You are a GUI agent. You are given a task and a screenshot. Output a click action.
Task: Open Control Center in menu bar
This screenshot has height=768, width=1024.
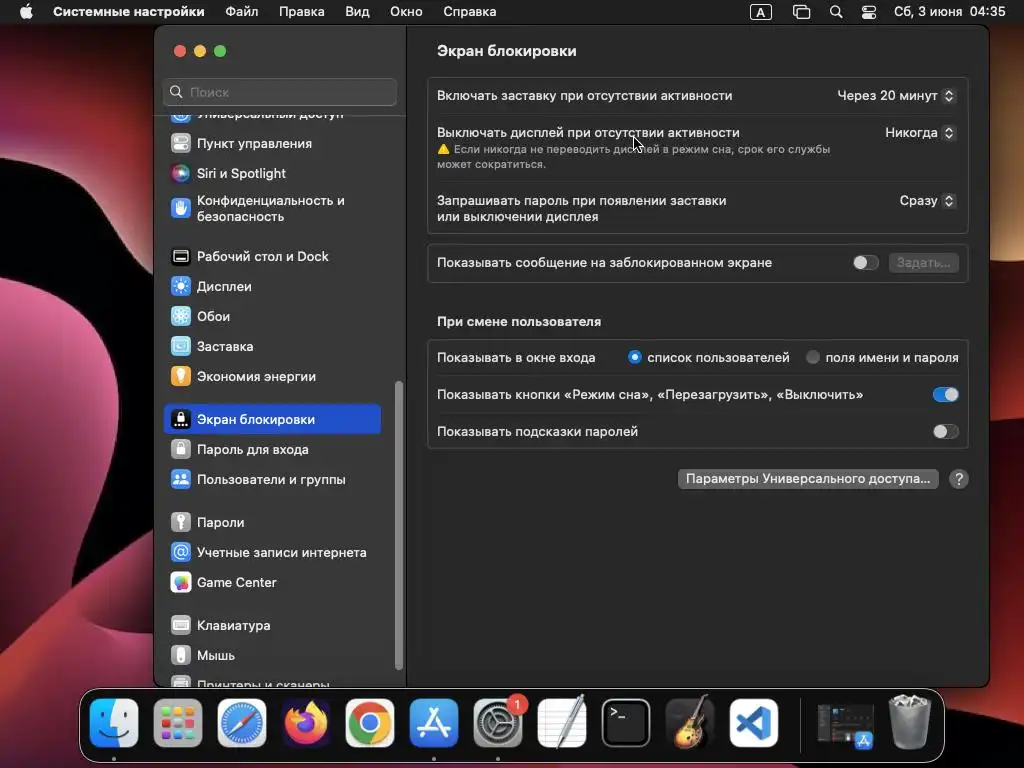(869, 12)
